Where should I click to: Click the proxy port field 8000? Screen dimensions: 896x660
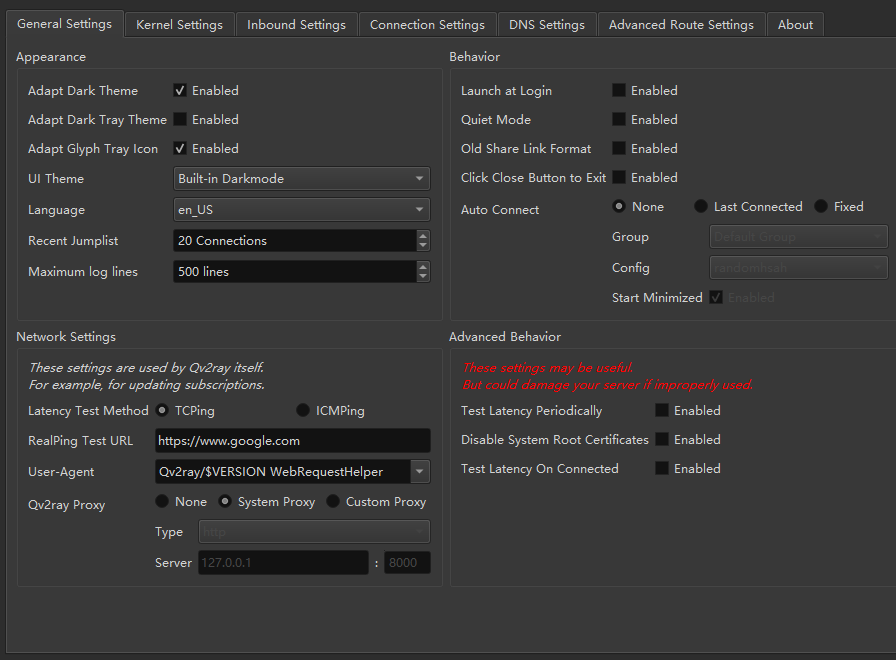tap(407, 562)
